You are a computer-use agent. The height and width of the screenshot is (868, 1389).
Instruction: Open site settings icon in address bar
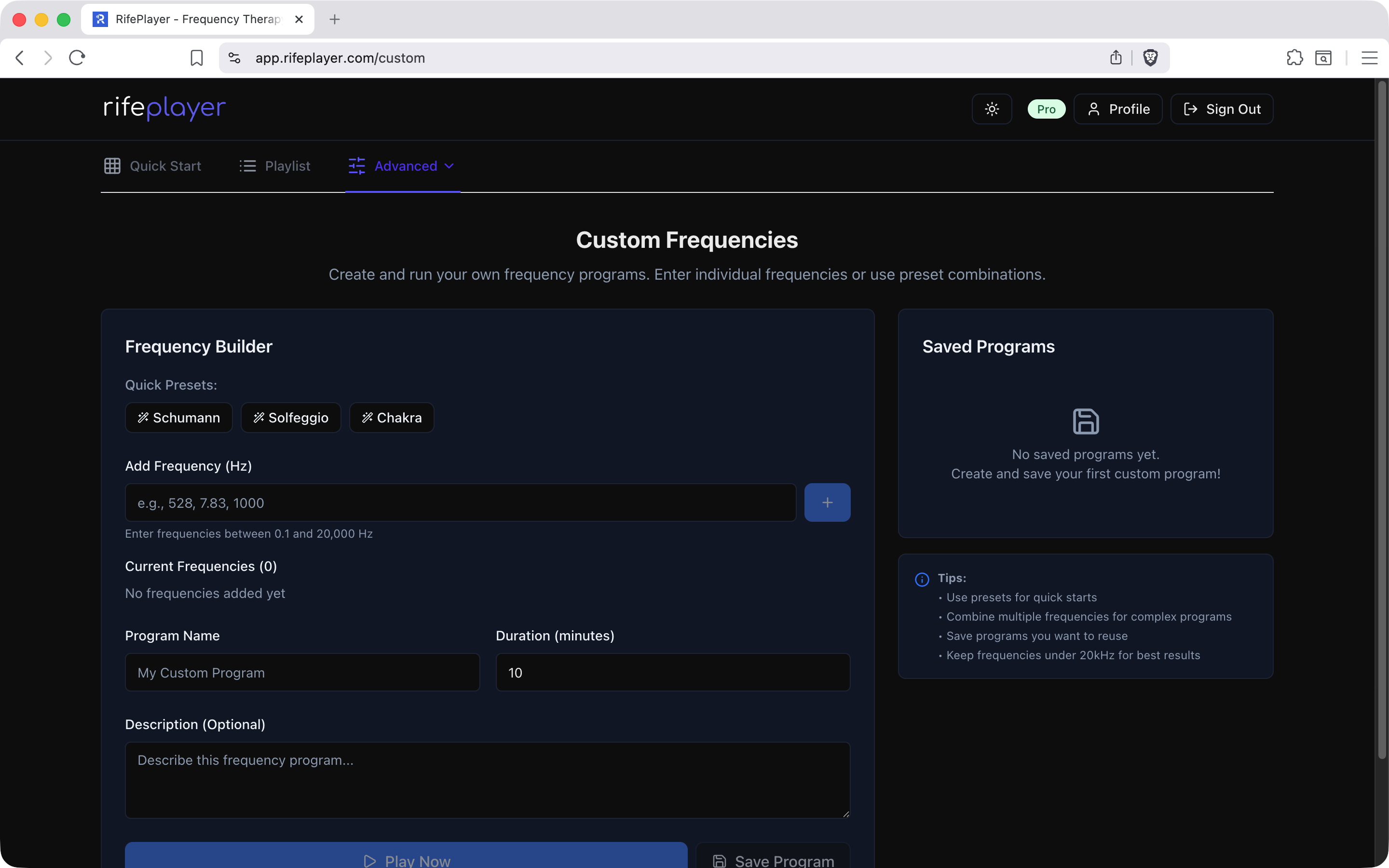(x=234, y=58)
